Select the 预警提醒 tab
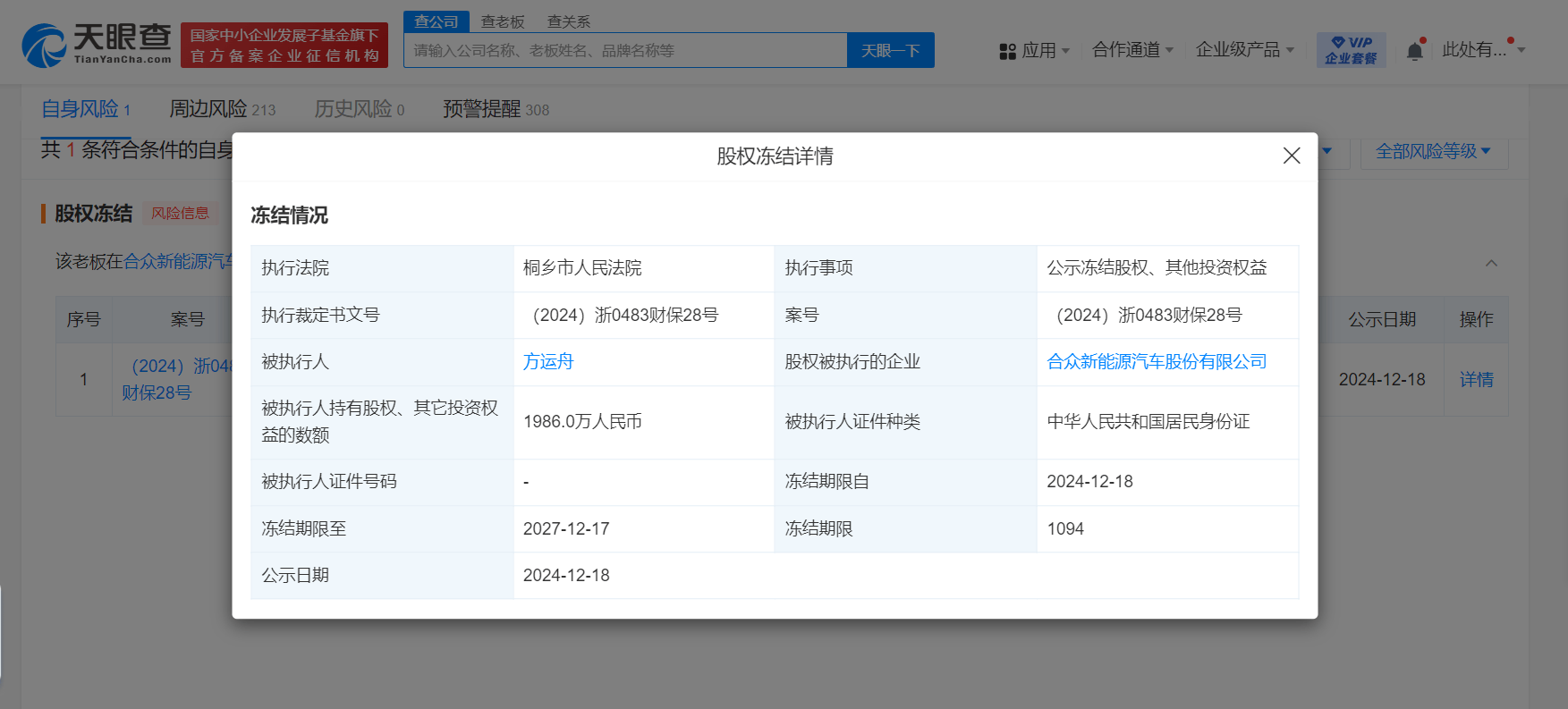 click(496, 109)
